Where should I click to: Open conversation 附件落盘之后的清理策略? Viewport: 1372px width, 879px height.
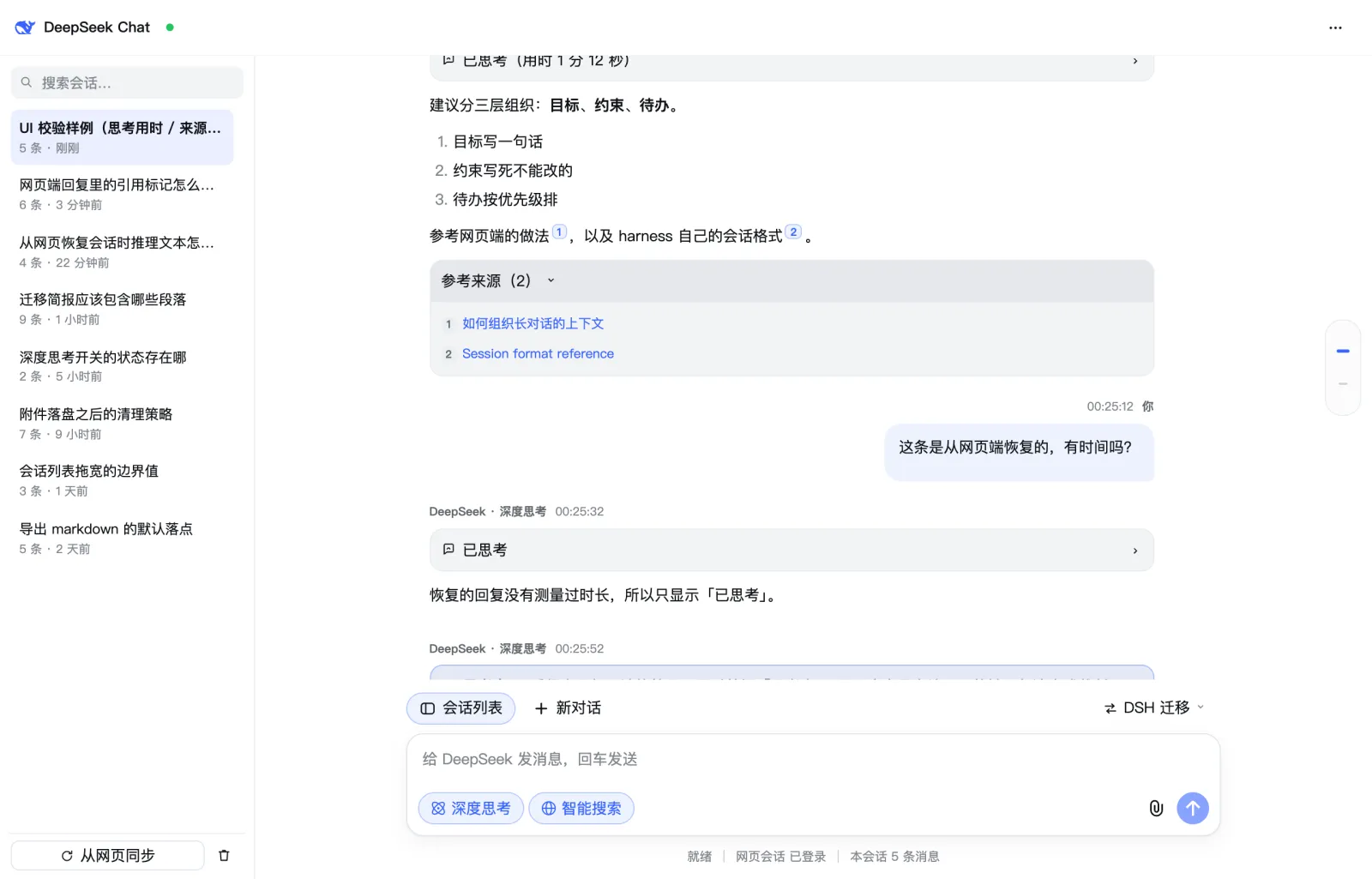click(x=122, y=423)
